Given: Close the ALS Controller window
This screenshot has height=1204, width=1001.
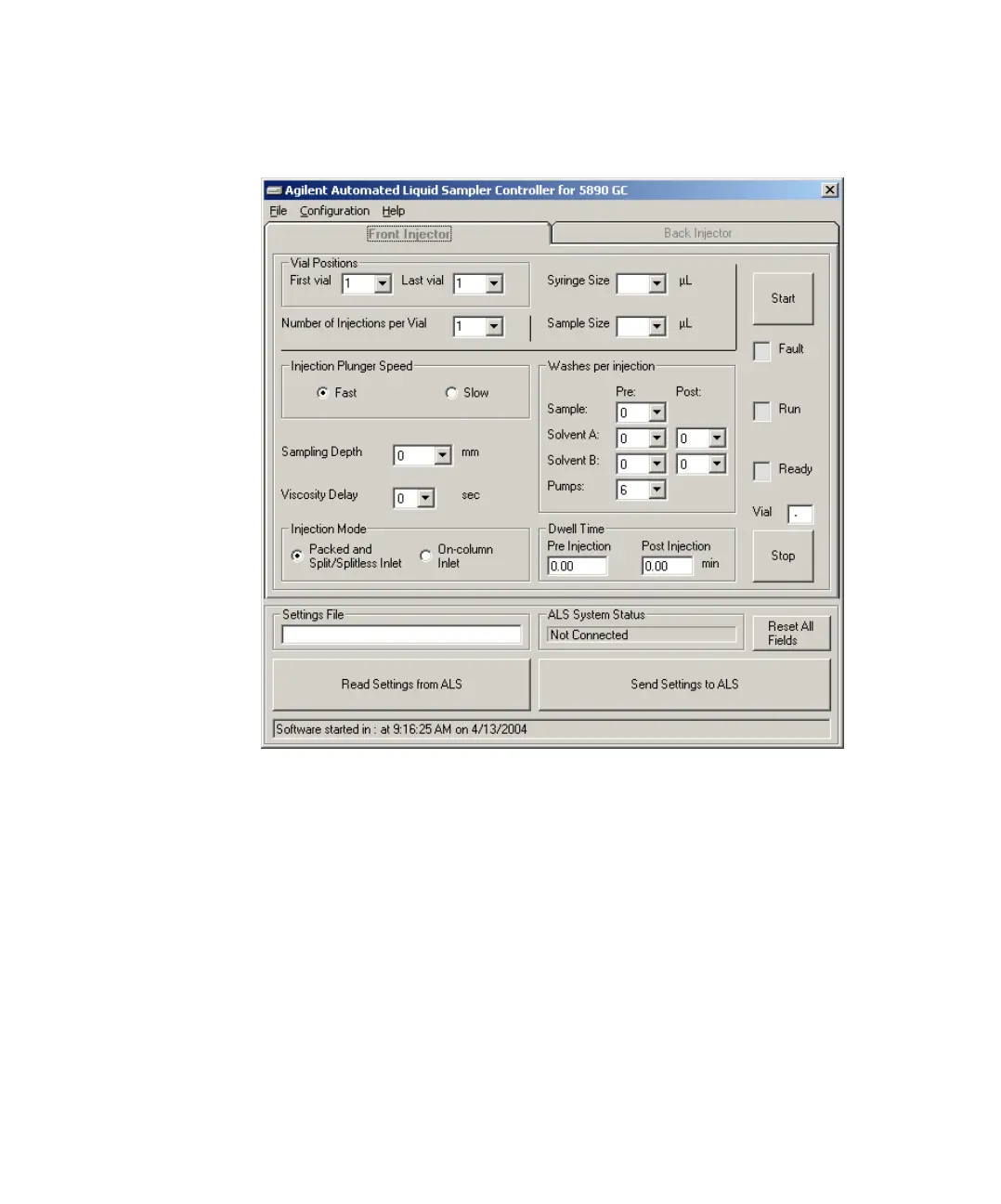Looking at the screenshot, I should 830,190.
